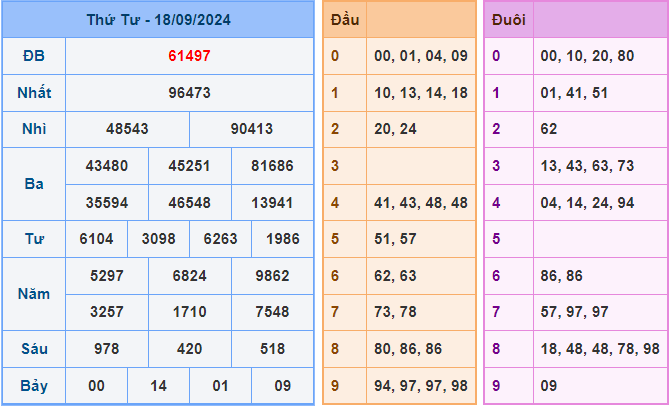
Task: Click the Tư row label
Action: coord(34,239)
